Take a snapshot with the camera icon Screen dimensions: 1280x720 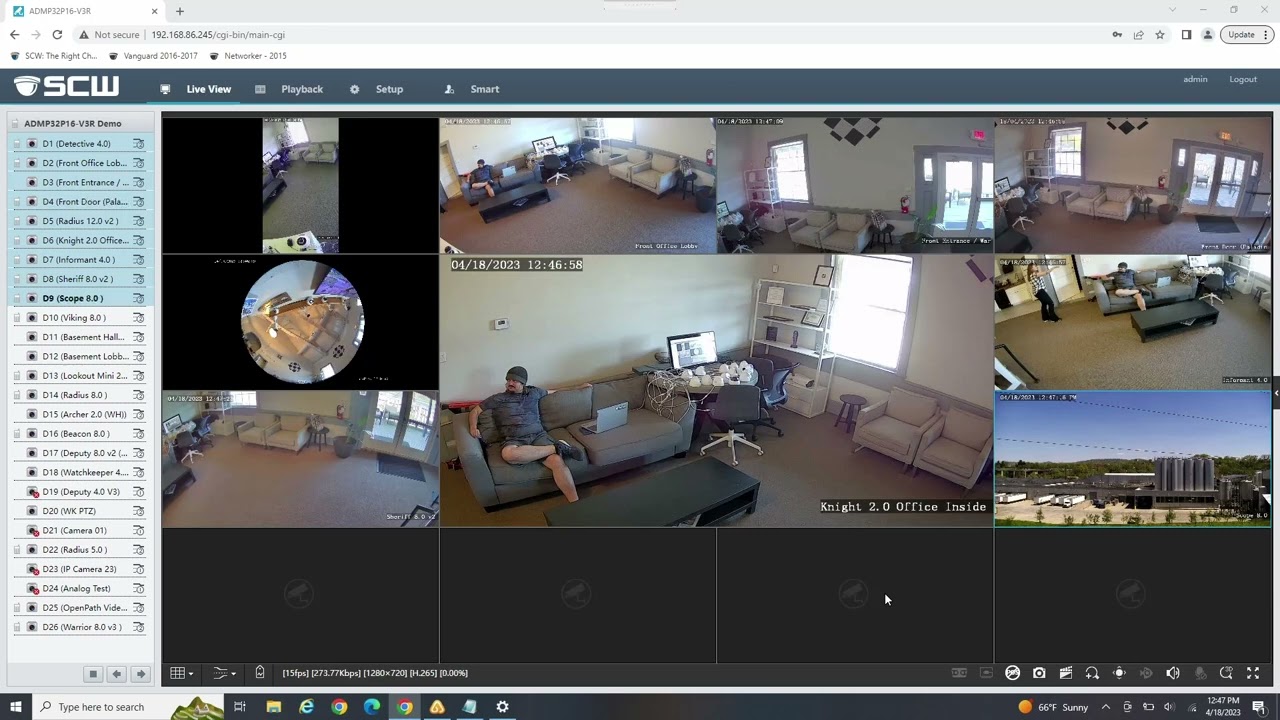pos(1039,673)
